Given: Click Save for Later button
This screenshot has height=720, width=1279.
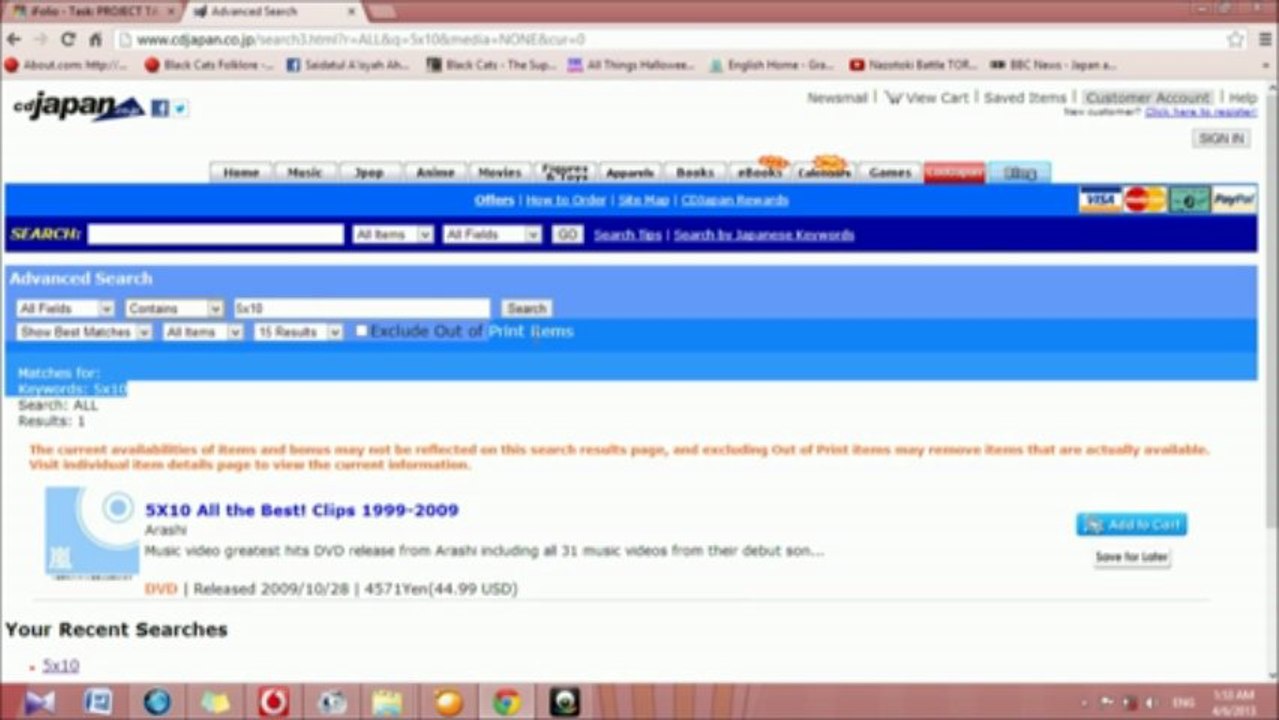Looking at the screenshot, I should click(1132, 557).
